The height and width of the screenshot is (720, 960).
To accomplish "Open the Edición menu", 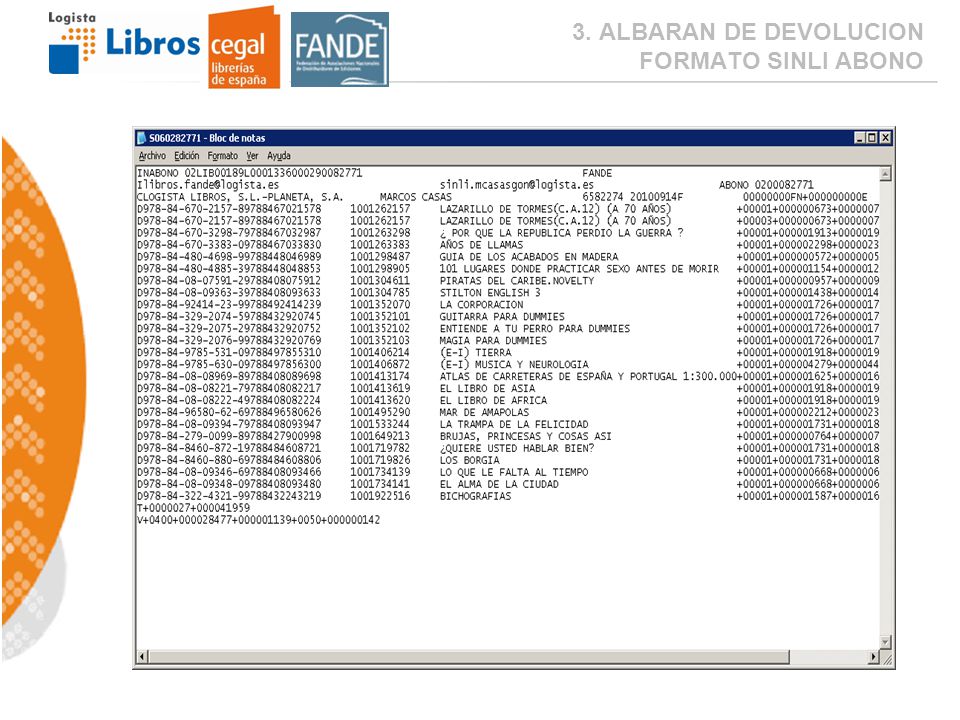I will (186, 156).
